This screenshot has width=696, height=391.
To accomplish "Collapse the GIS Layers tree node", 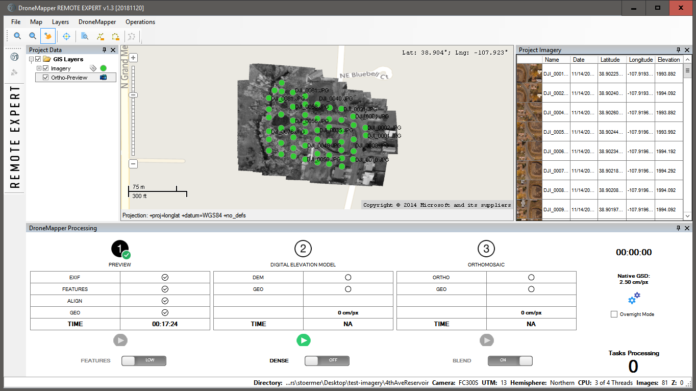I will (x=31, y=59).
